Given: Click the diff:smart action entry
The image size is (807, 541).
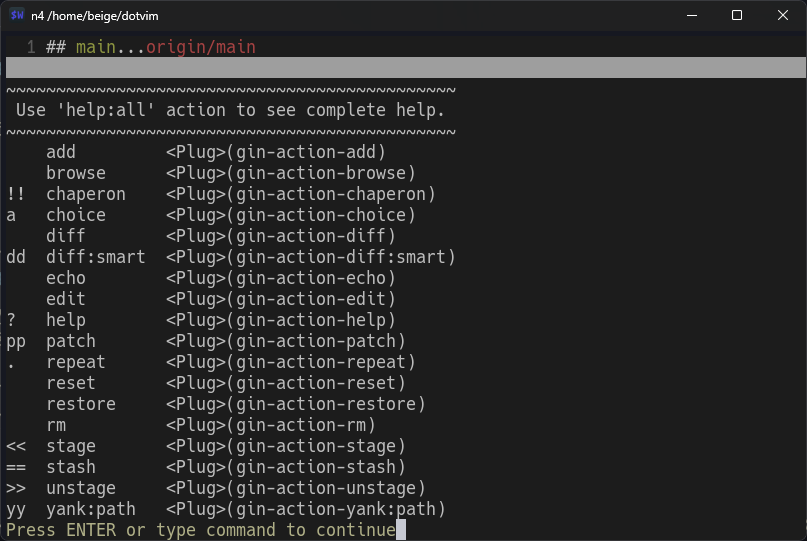Looking at the screenshot, I should (x=96, y=257).
